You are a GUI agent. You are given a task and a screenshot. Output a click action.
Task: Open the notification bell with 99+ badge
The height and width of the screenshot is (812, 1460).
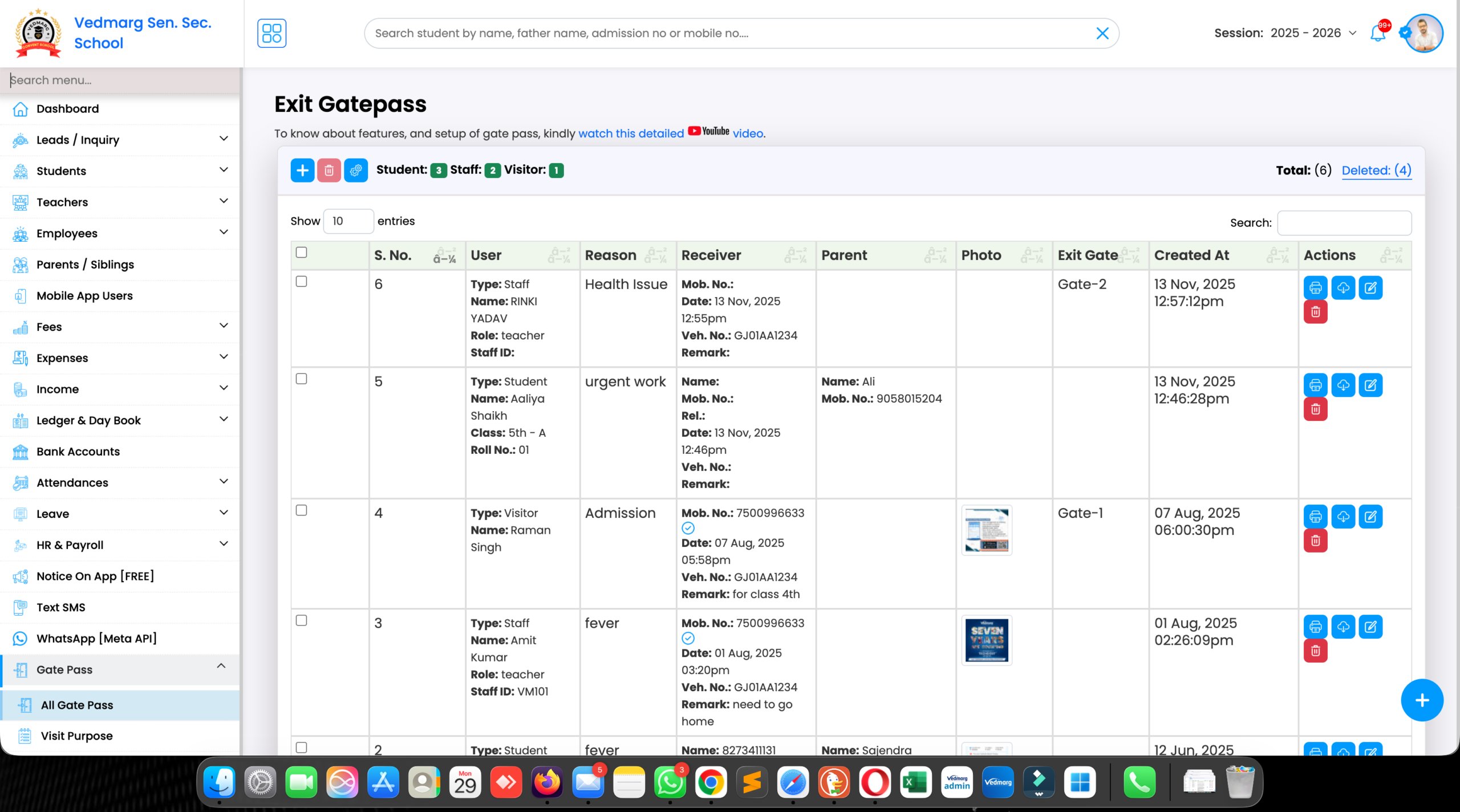tap(1377, 33)
